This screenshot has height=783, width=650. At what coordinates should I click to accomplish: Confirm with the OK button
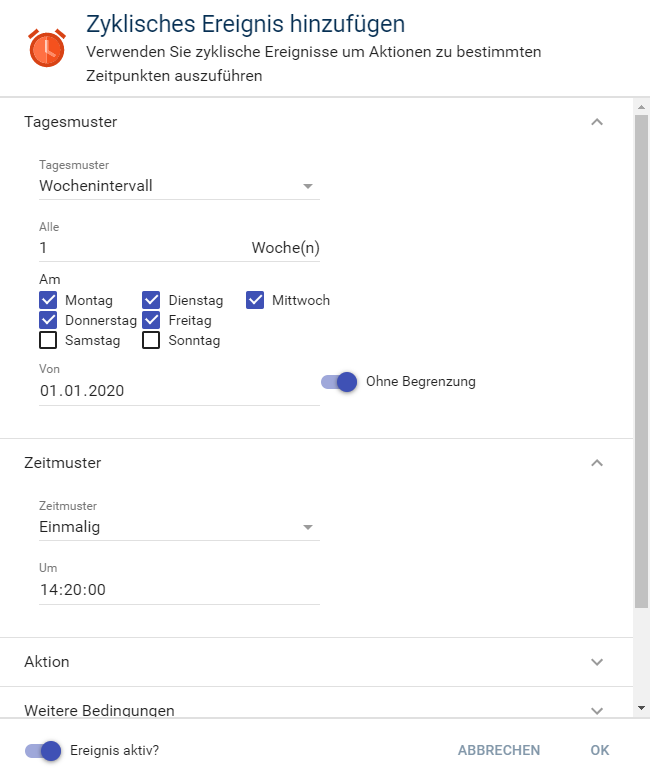click(x=599, y=751)
